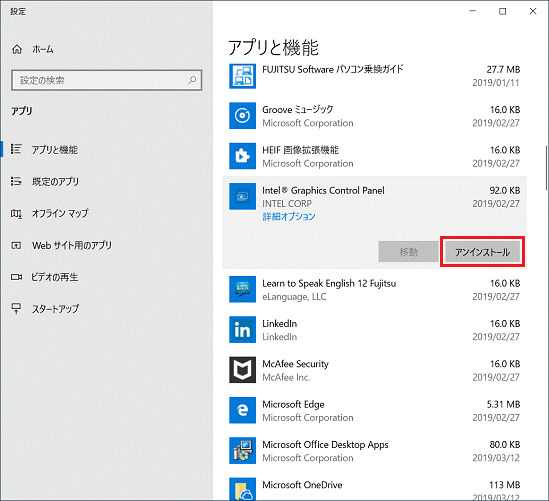Image resolution: width=549 pixels, height=501 pixels.
Task: Click the McAfee Security shield icon
Action: [242, 370]
